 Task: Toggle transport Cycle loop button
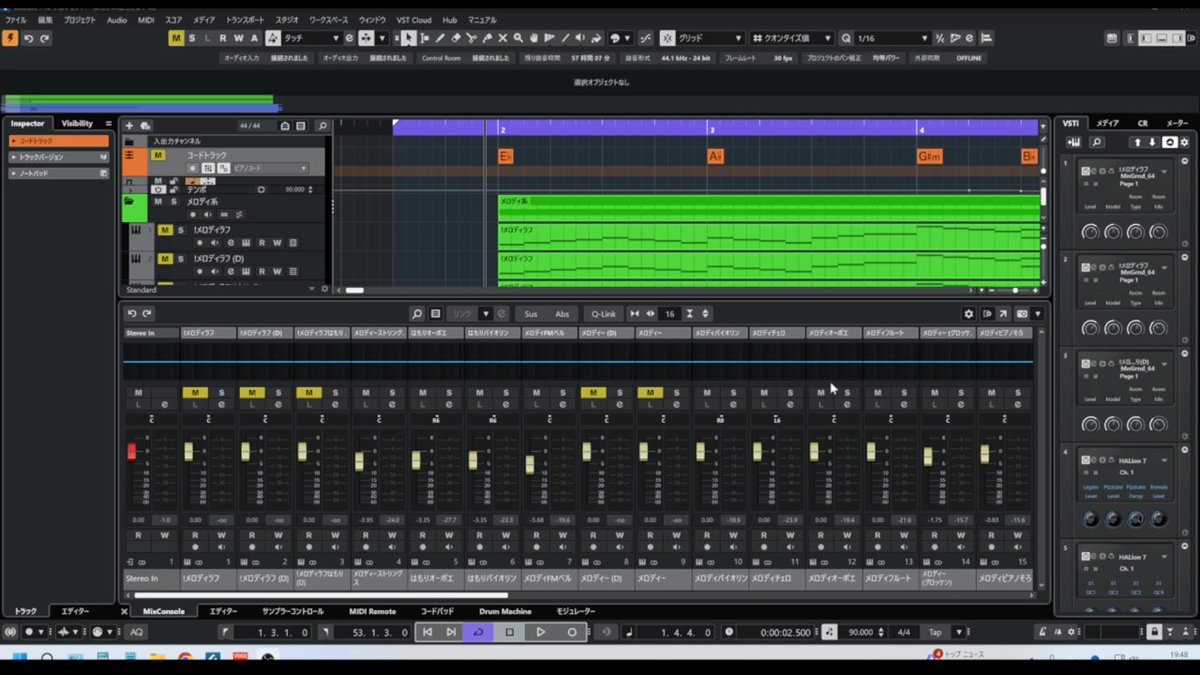(478, 632)
